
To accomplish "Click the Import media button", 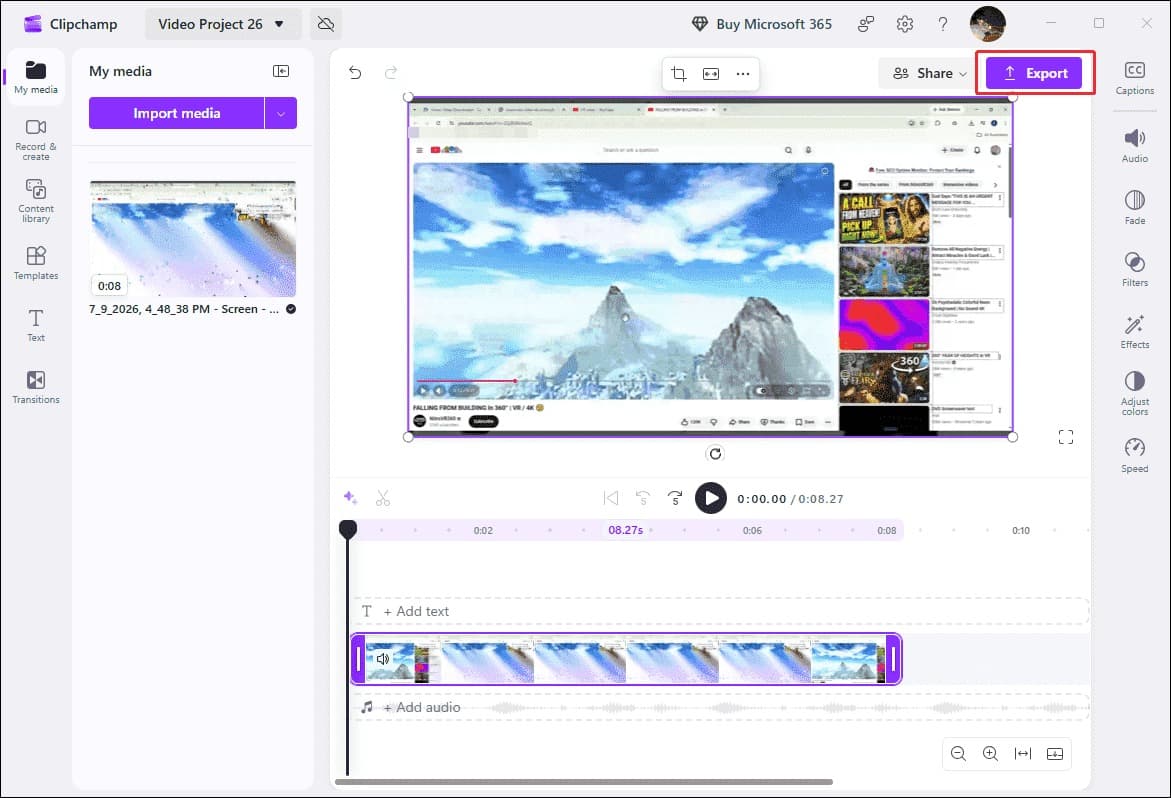I will click(x=176, y=113).
